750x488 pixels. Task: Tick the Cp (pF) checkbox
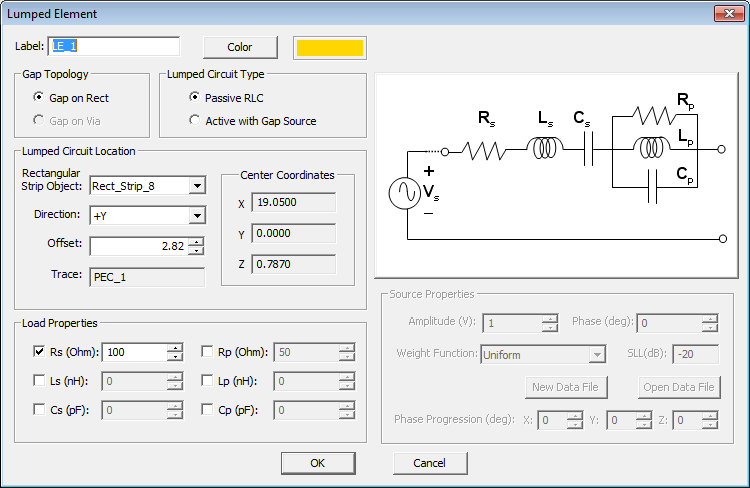click(208, 410)
